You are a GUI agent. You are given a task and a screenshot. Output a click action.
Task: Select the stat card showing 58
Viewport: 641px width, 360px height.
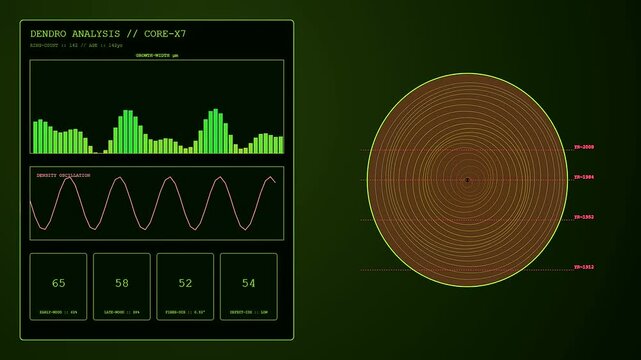(x=122, y=287)
